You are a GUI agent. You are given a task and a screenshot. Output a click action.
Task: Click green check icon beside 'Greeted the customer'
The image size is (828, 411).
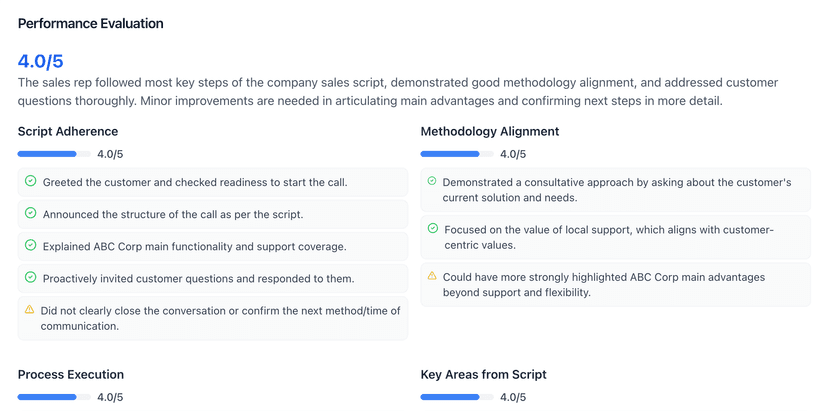[x=31, y=181]
